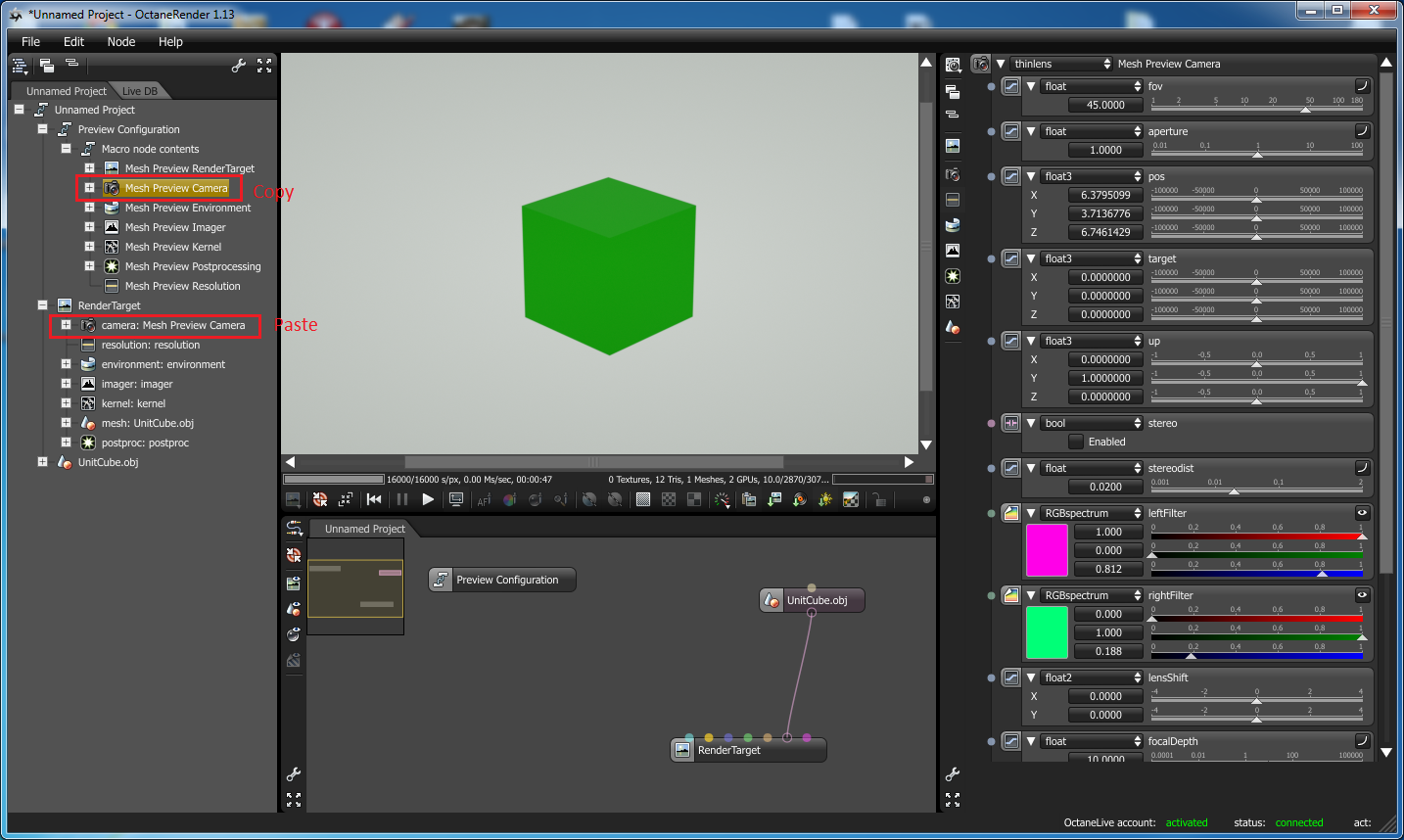Click the lock viewport resolution icon

click(879, 499)
